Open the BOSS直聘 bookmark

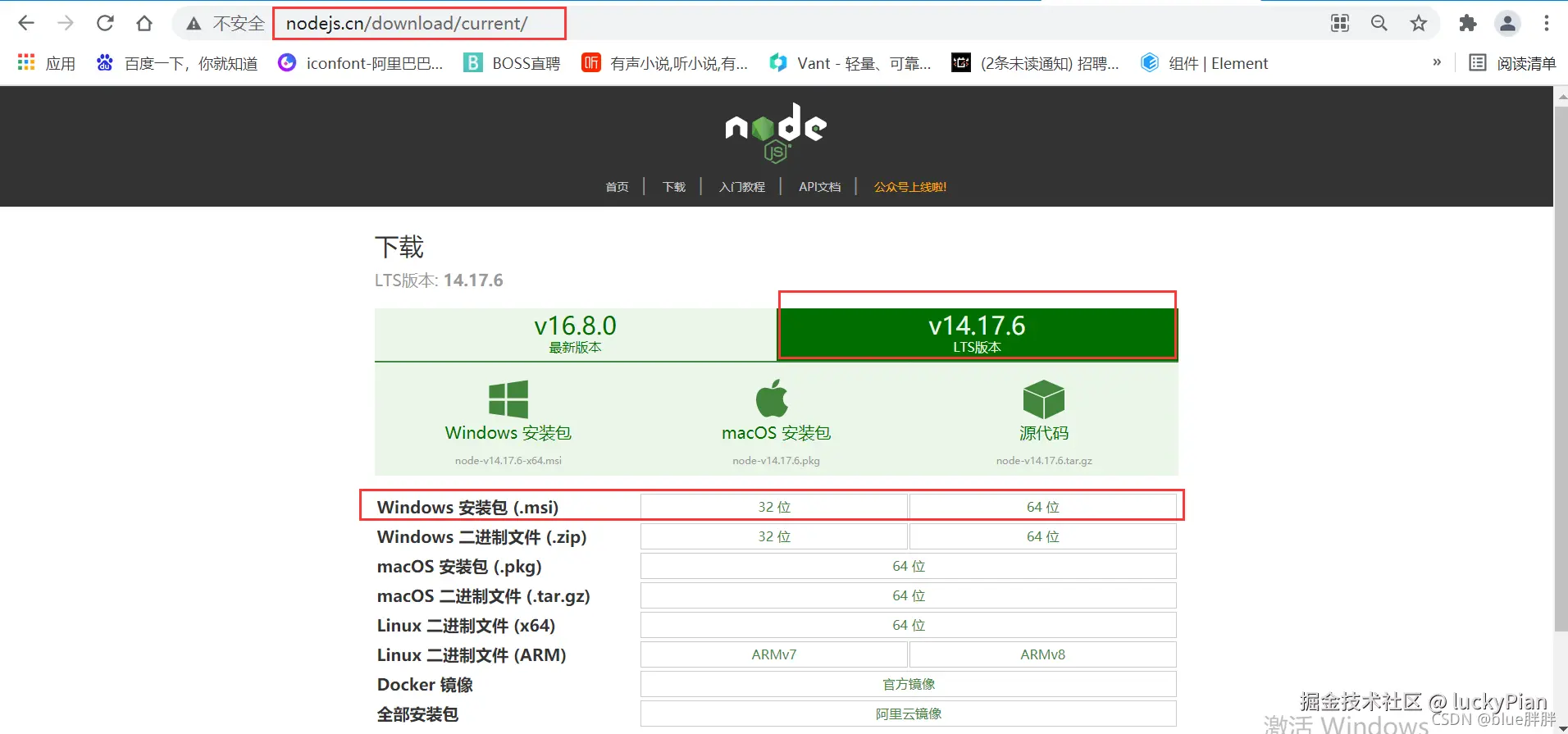[512, 63]
